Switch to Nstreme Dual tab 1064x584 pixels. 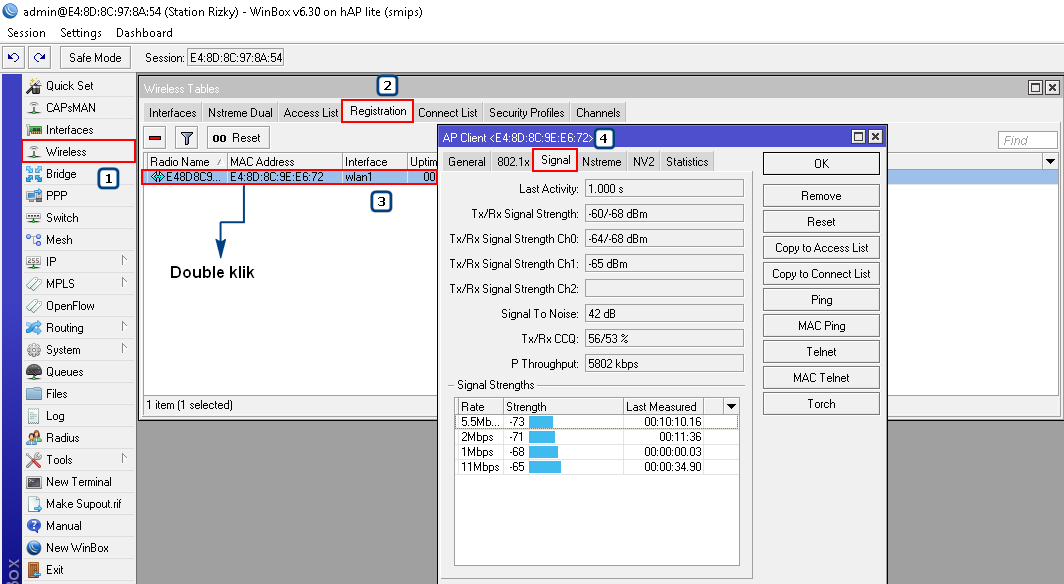pos(240,113)
